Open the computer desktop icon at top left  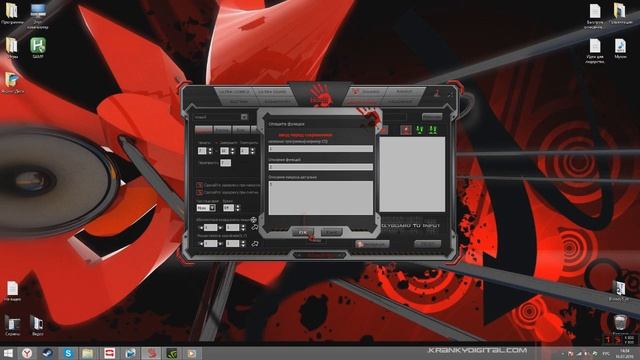(x=38, y=16)
